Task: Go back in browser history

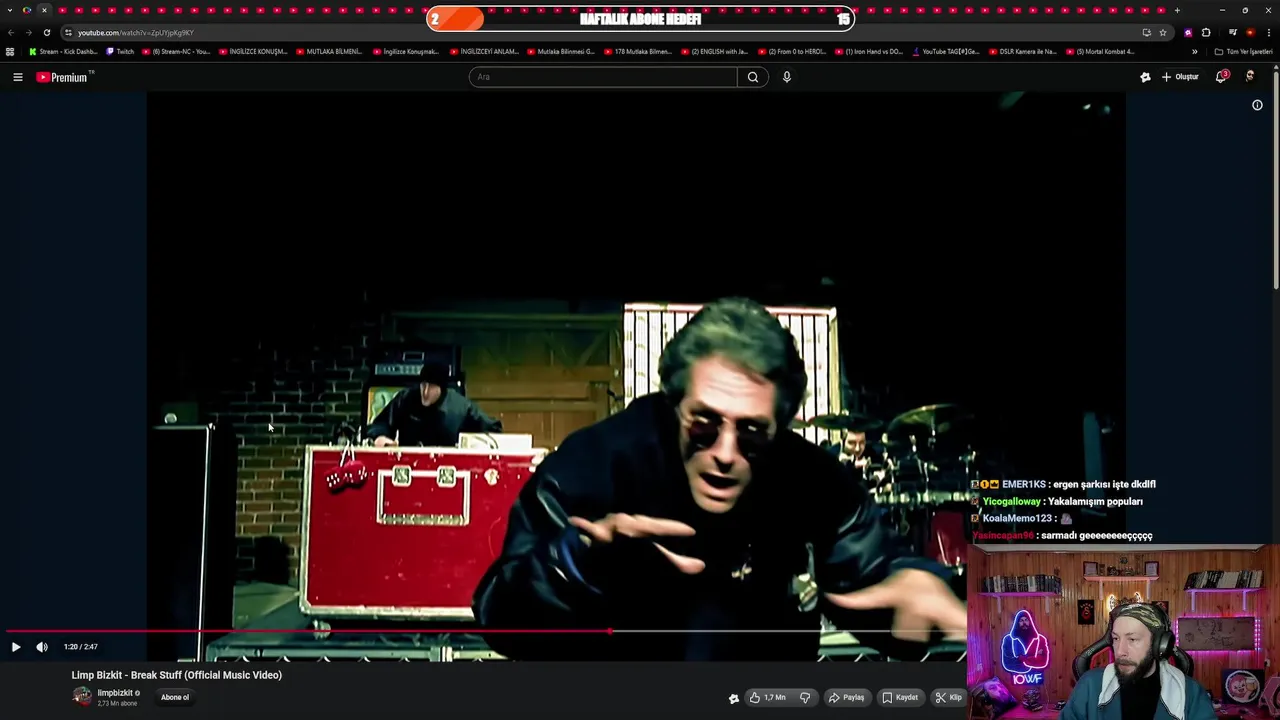Action: pos(11,33)
